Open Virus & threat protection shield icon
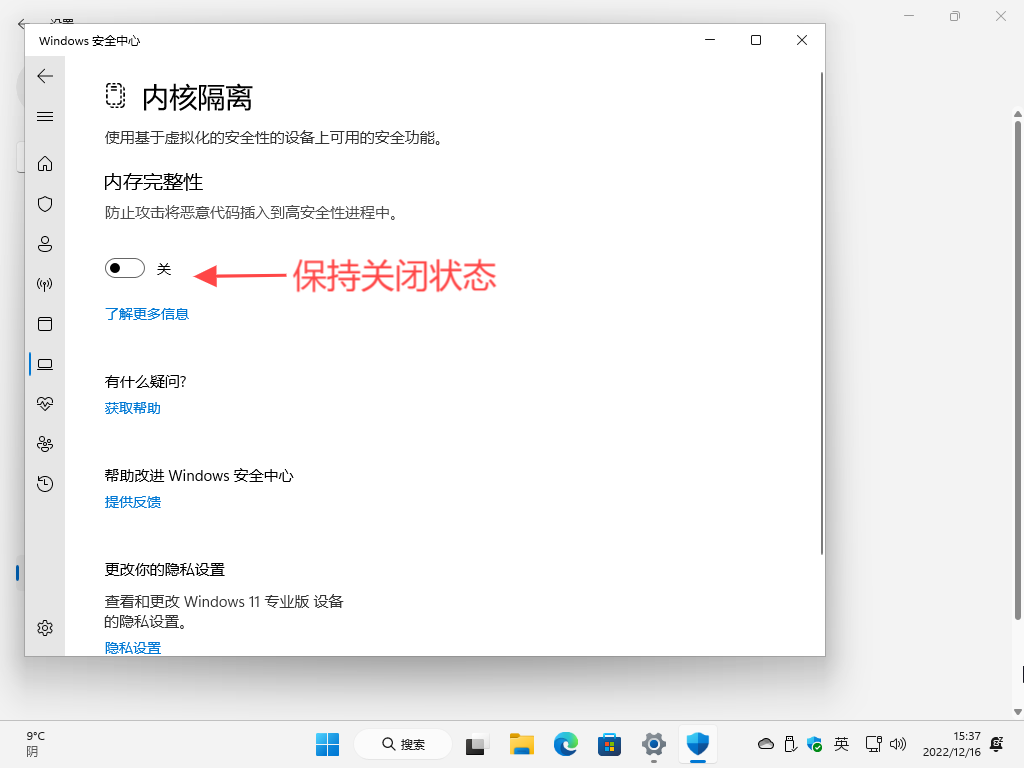 45,204
